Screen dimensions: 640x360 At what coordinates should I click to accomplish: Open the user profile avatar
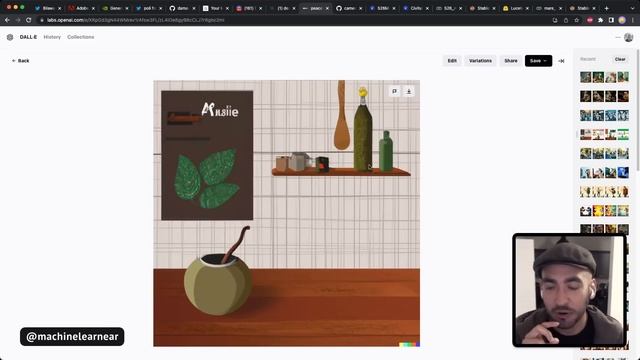coord(629,37)
